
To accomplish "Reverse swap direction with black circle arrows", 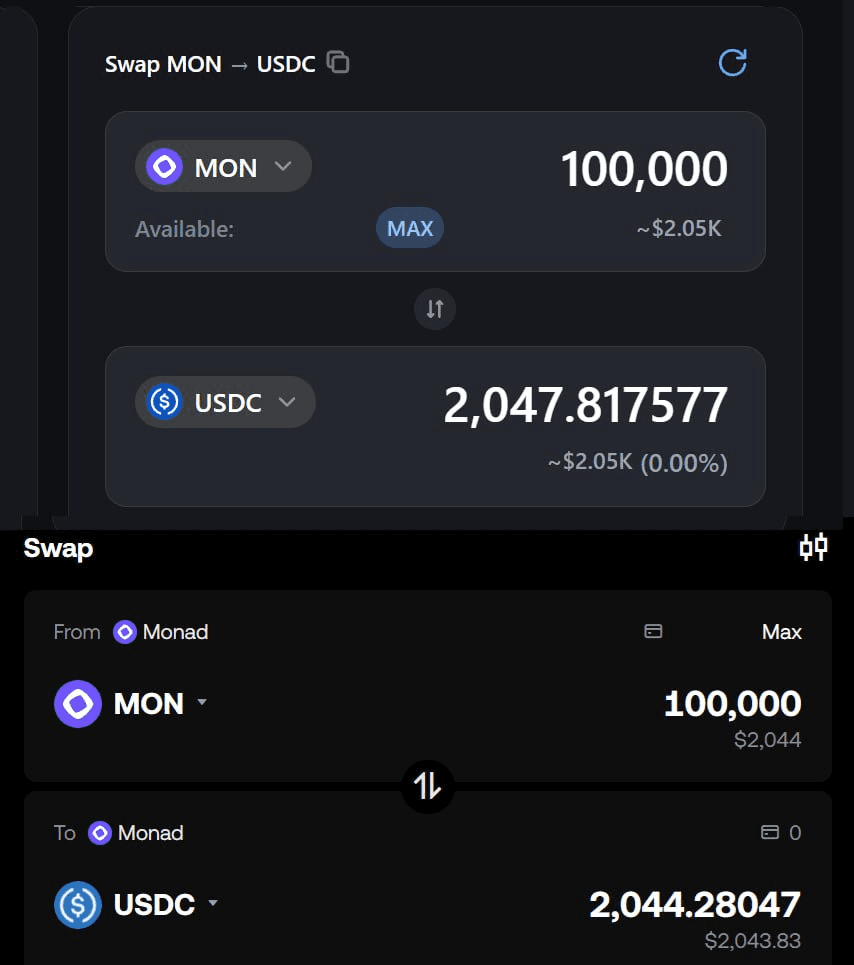I will [428, 786].
